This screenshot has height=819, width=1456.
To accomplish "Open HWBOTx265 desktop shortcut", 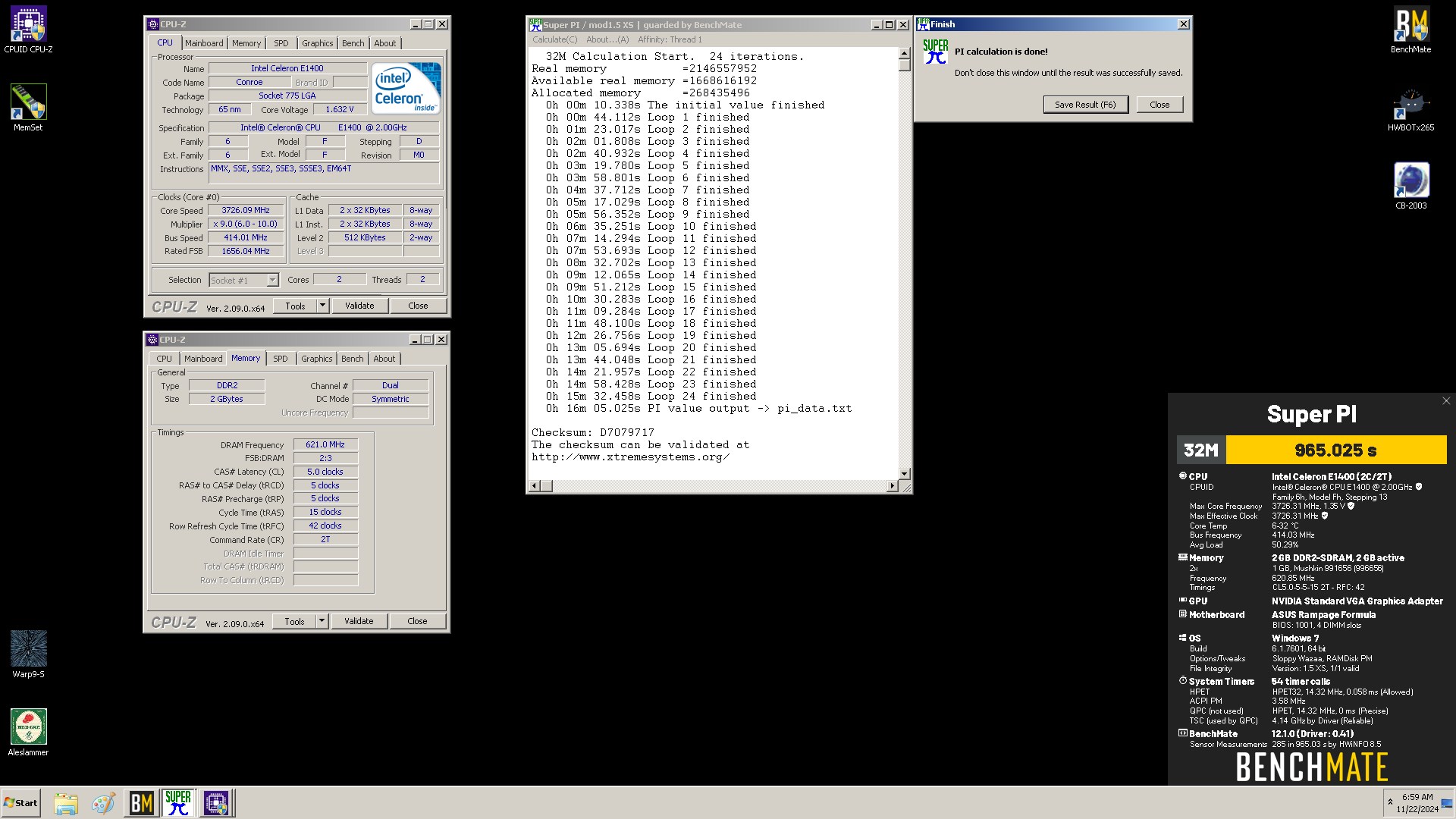I will click(x=1410, y=108).
